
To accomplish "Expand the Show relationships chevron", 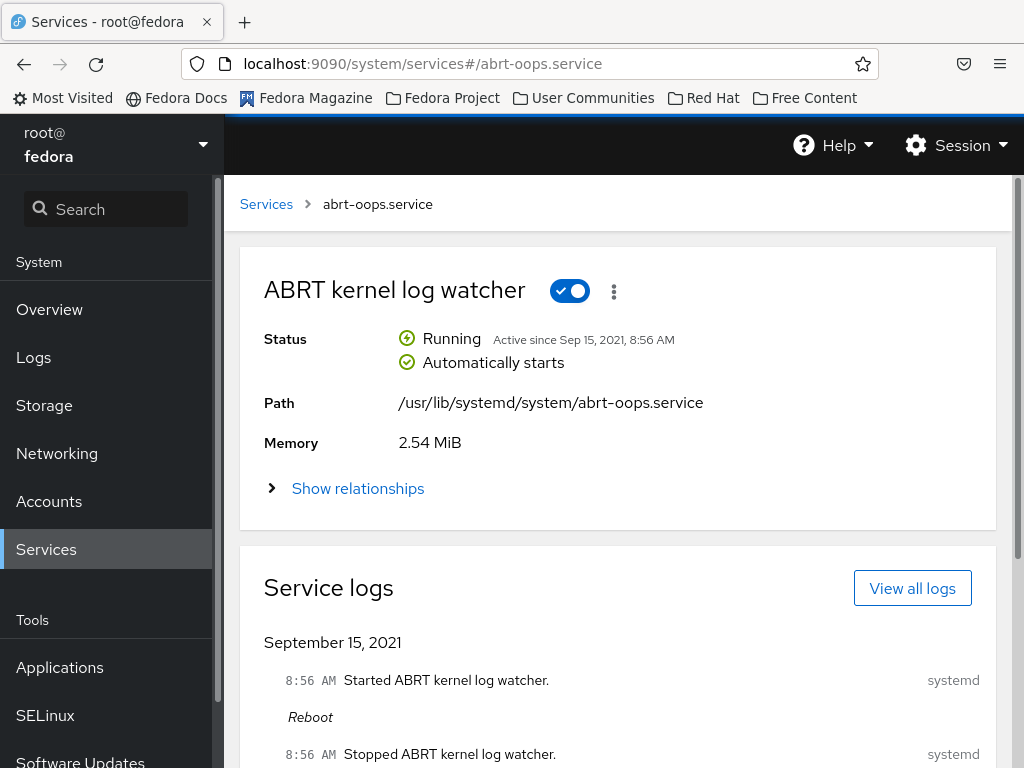I will point(272,488).
